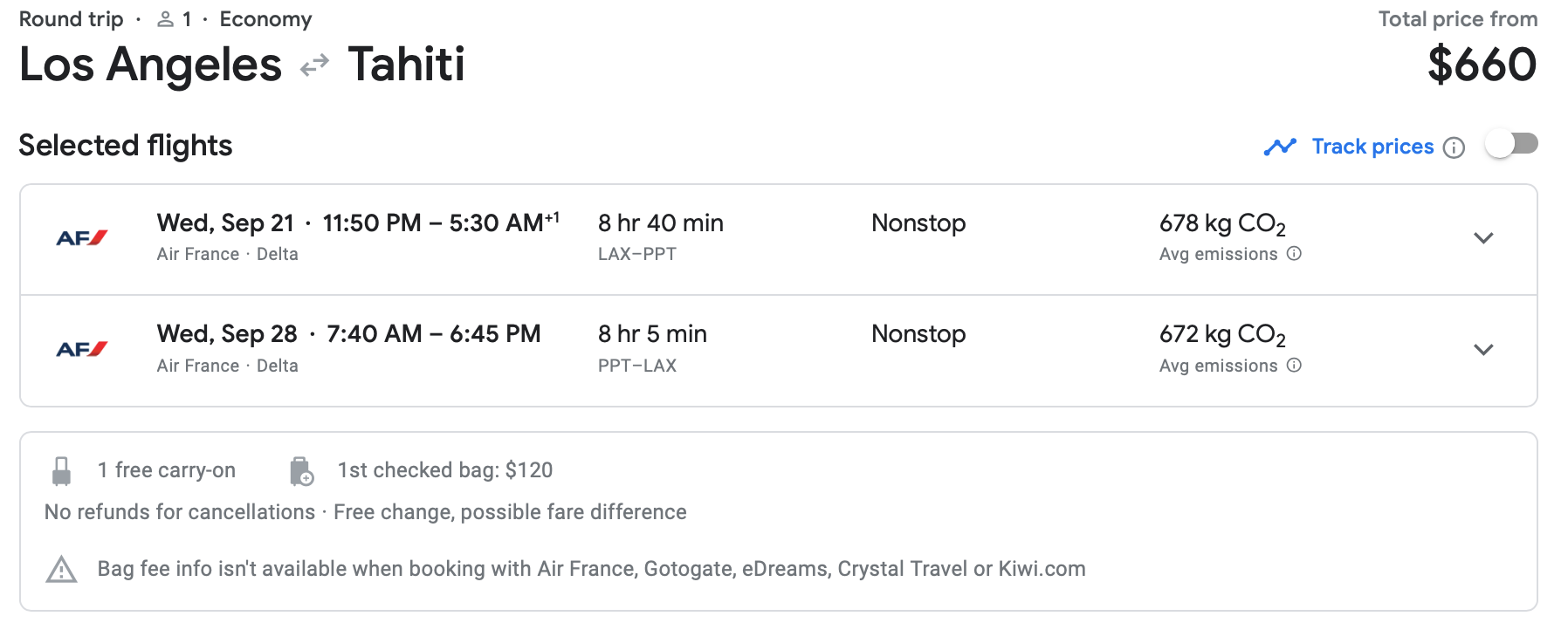Click the Track prices info icon
Image resolution: width=1568 pixels, height=623 pixels.
[1454, 147]
